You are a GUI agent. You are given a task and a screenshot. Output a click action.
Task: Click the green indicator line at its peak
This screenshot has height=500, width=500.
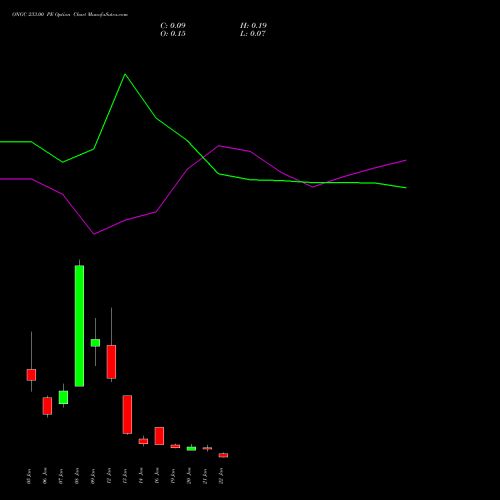pos(125,74)
